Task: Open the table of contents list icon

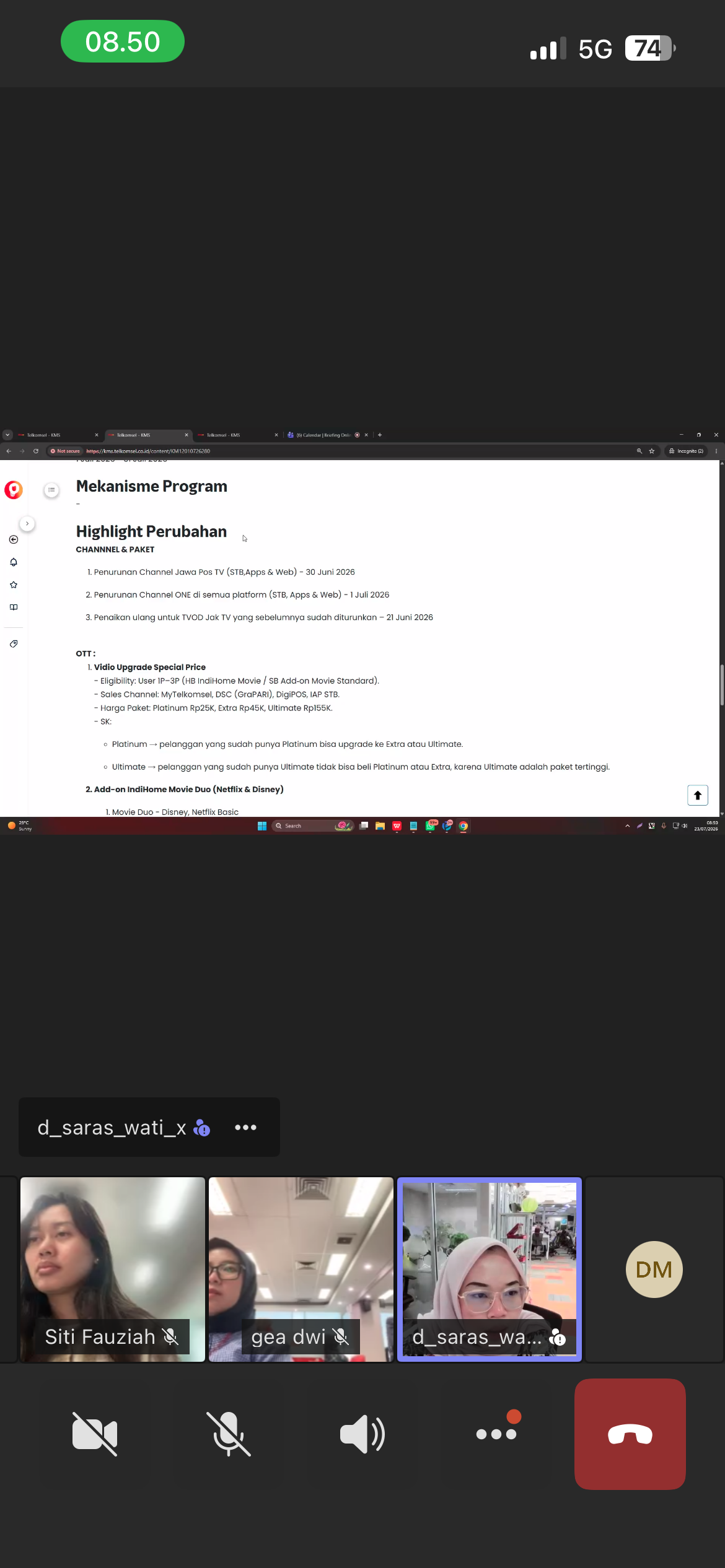Action: [x=51, y=490]
